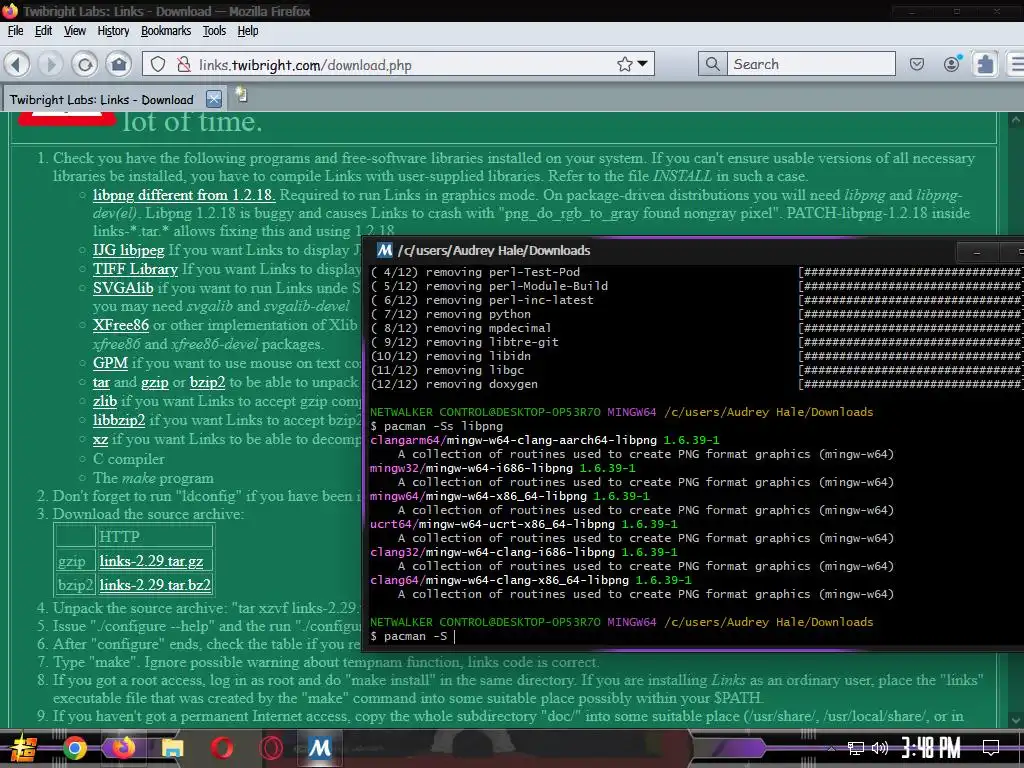Viewport: 1024px width, 768px height.
Task: Click the removing doxygen output line
Action: coord(454,384)
